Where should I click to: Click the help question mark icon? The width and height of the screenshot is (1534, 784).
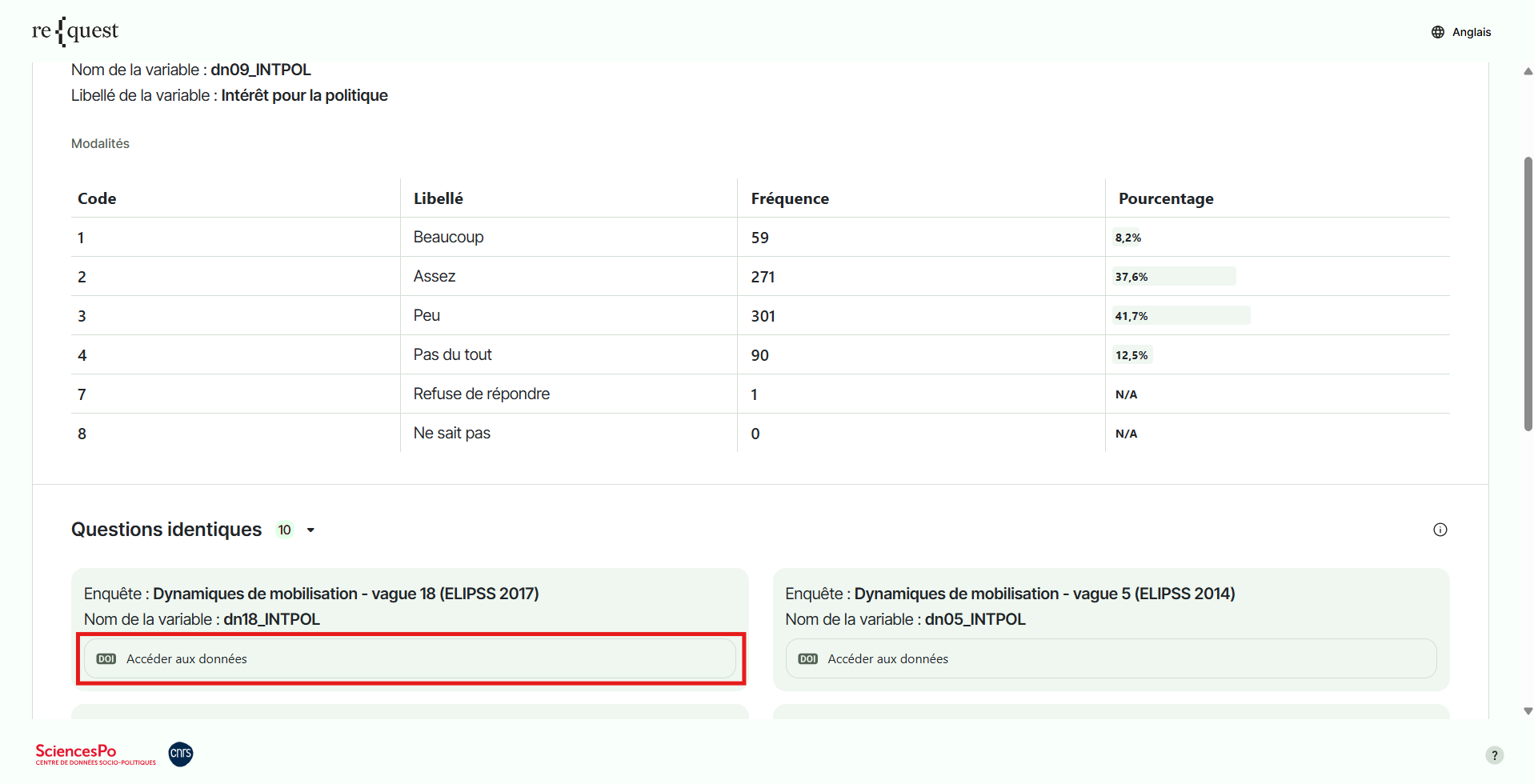pos(1493,755)
